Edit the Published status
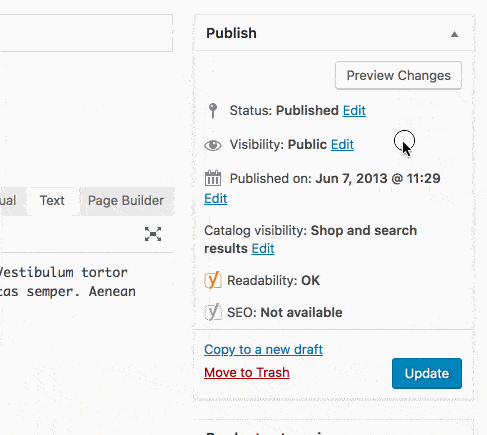Viewport: 487px width, 435px height. pos(354,111)
